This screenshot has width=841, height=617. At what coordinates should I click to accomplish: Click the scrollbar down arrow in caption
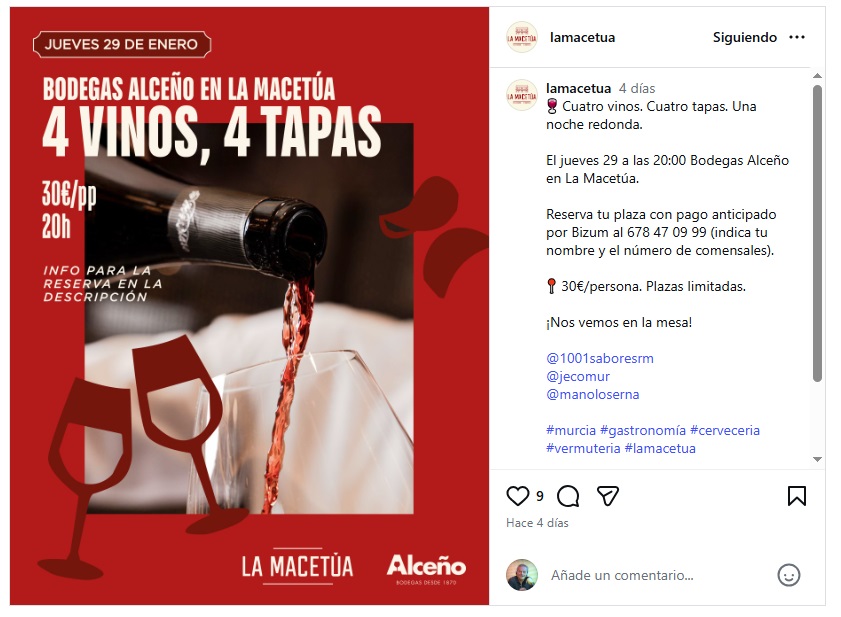(x=817, y=459)
